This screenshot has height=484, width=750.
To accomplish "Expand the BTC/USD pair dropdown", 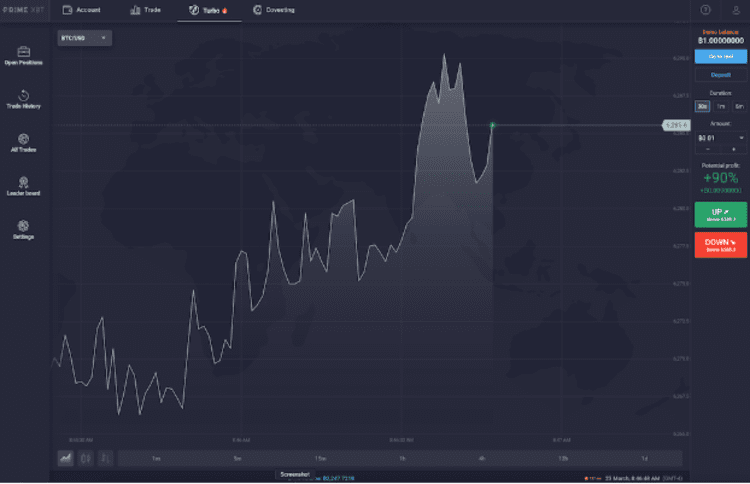I will (x=84, y=38).
